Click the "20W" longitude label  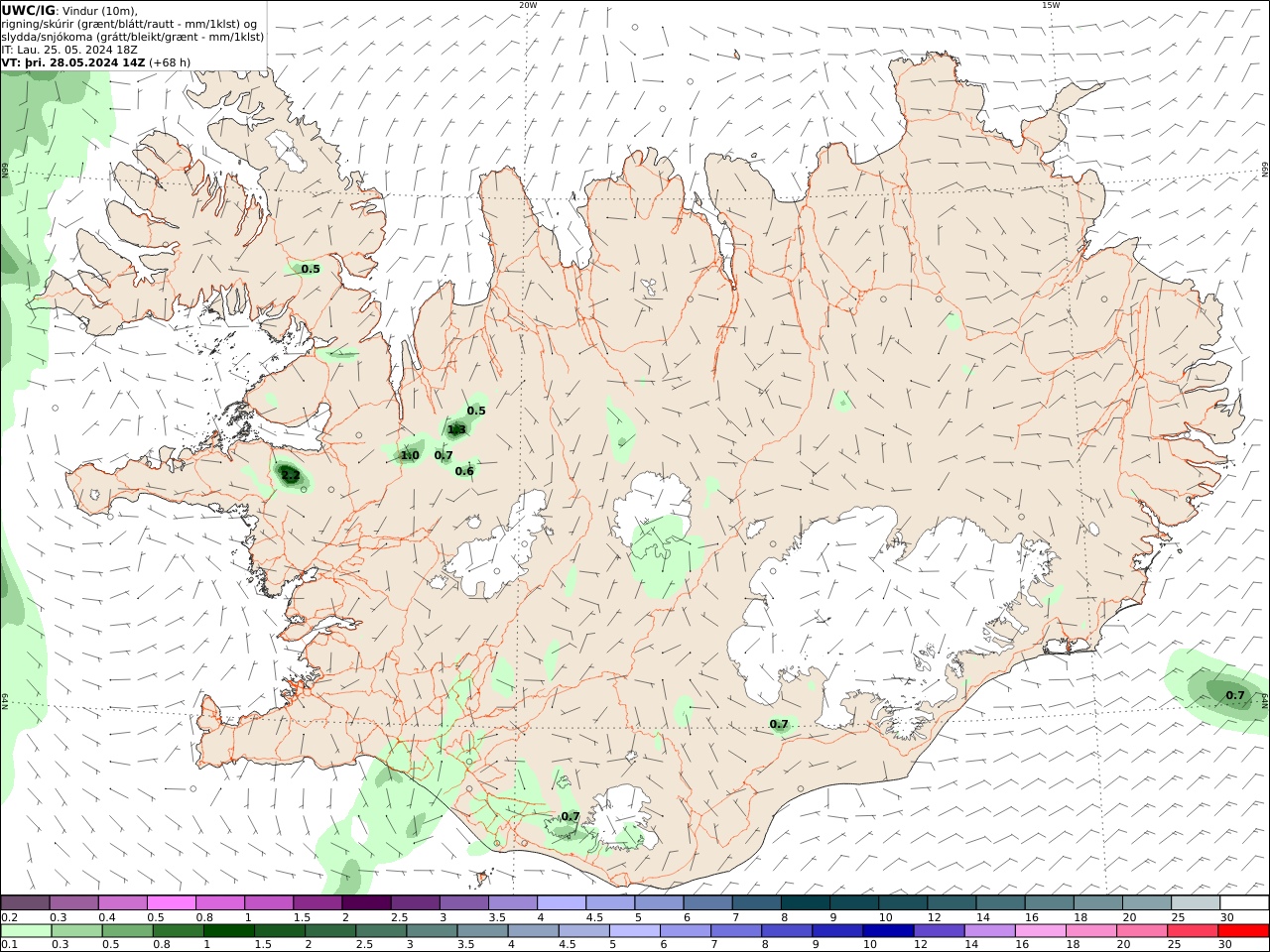tap(528, 5)
